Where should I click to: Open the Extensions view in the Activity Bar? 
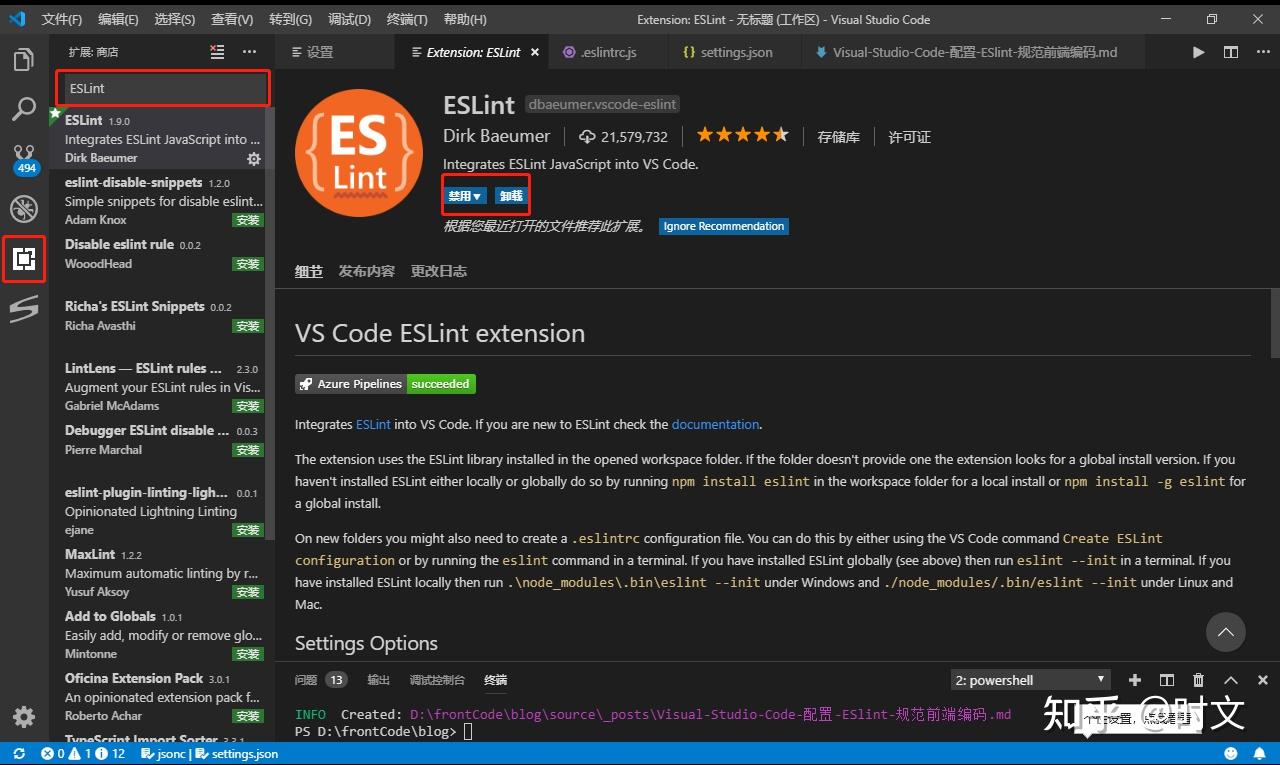24,259
